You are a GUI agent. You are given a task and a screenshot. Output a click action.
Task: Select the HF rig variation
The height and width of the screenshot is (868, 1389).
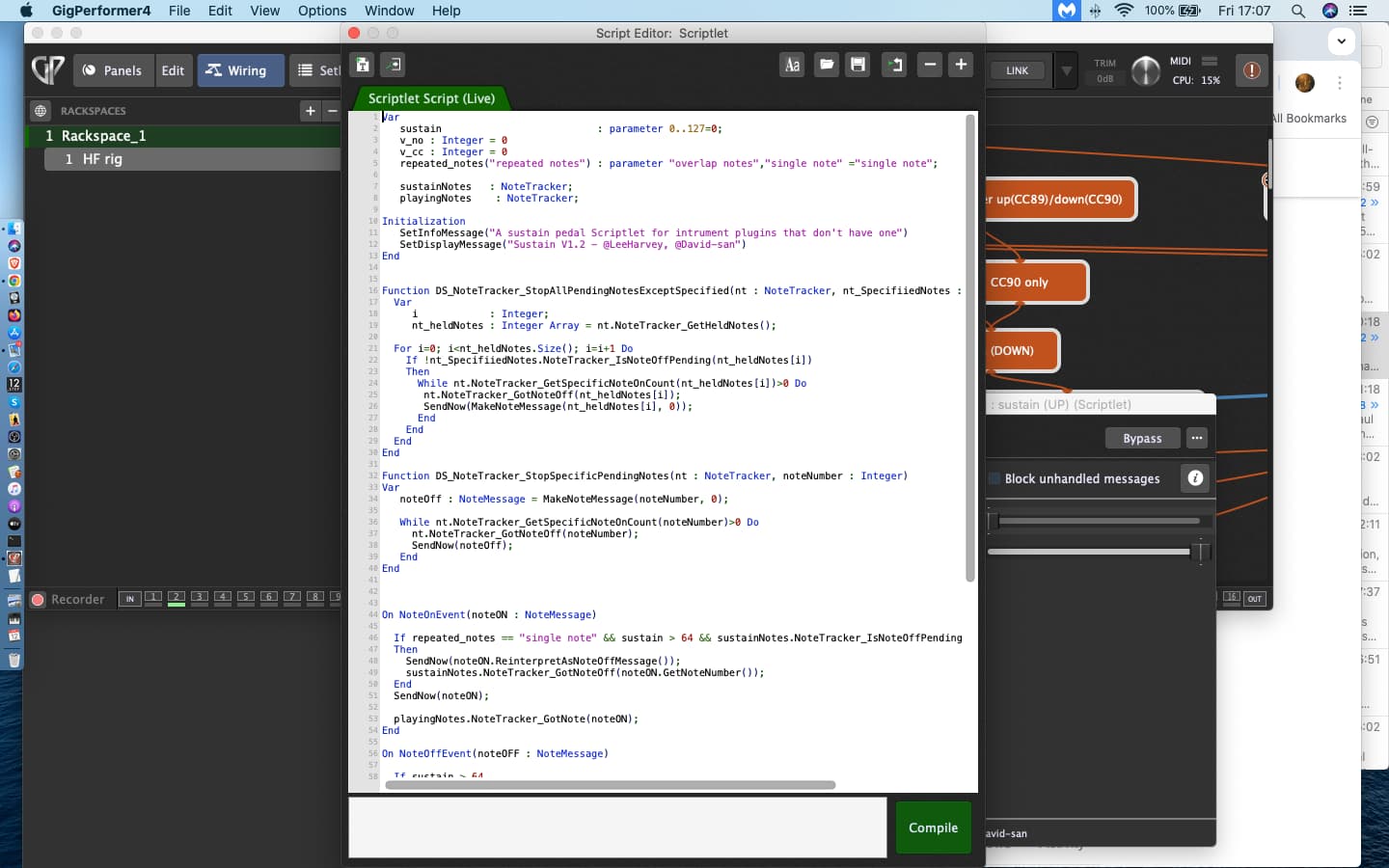point(193,159)
